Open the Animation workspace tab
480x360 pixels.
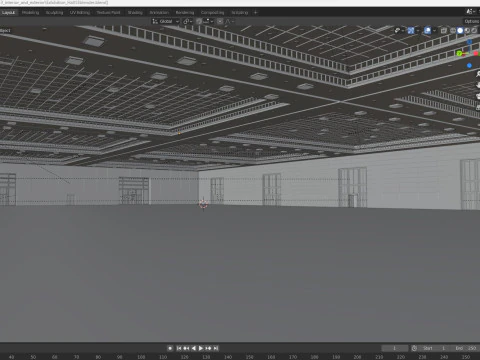(159, 13)
